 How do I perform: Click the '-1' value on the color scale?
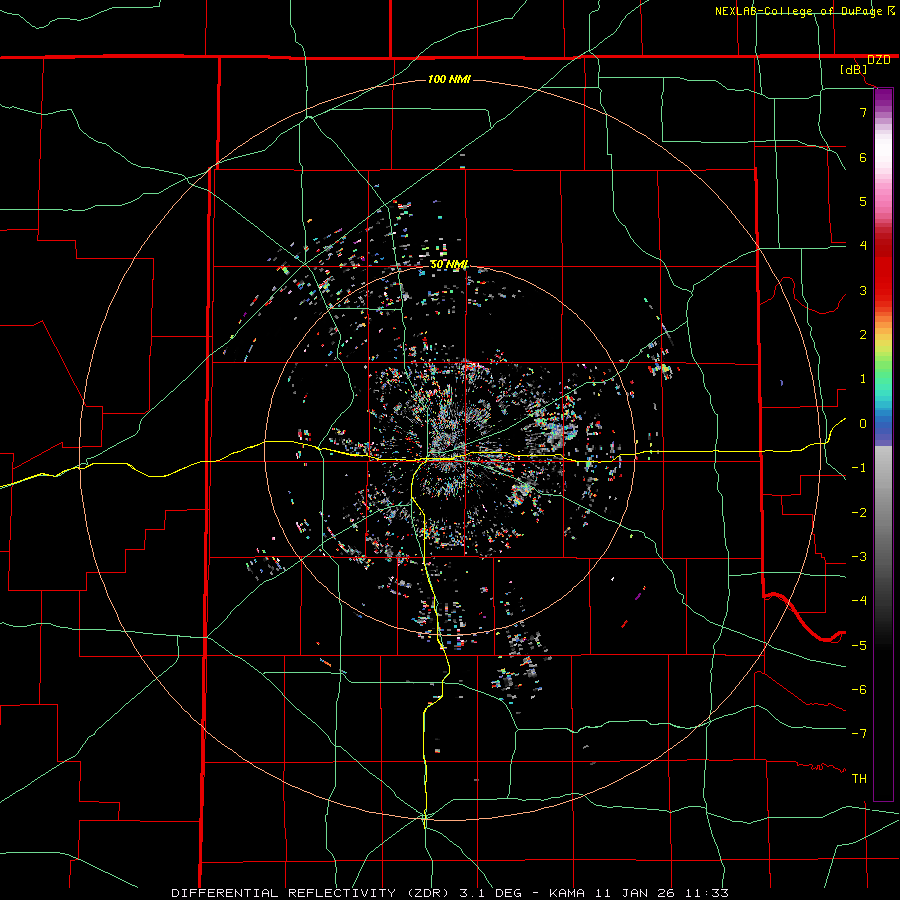pyautogui.click(x=859, y=468)
